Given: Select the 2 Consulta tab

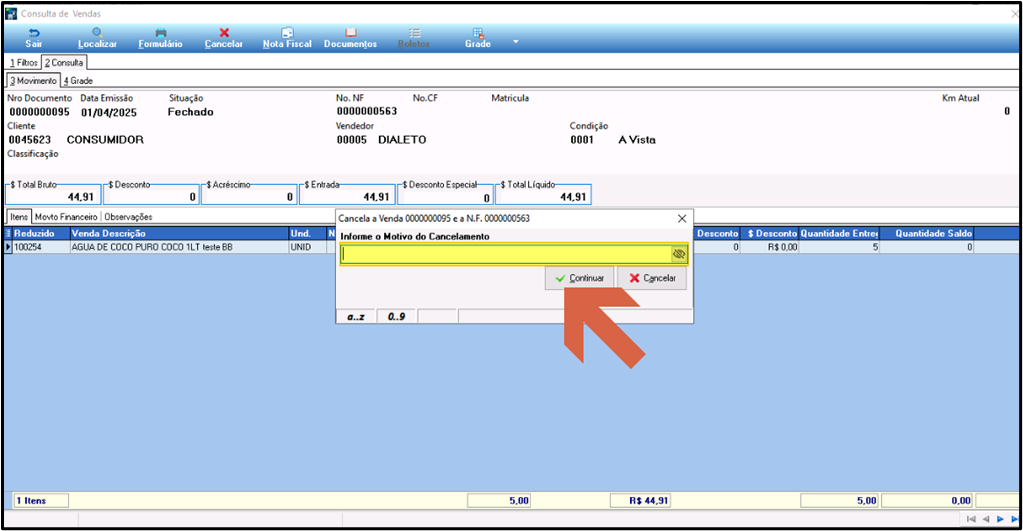Looking at the screenshot, I should 64,63.
